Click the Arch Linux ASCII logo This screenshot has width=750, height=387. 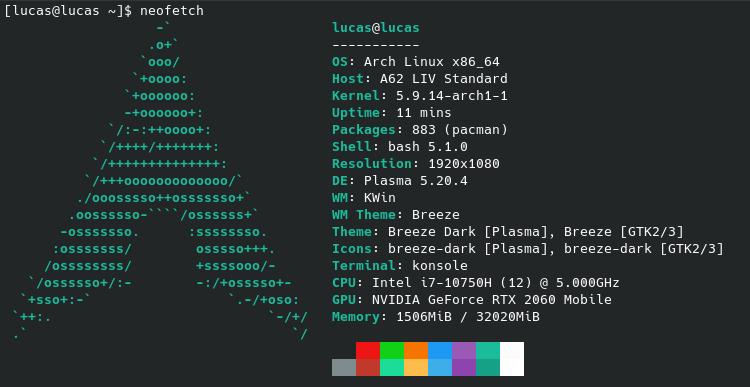tap(160, 182)
